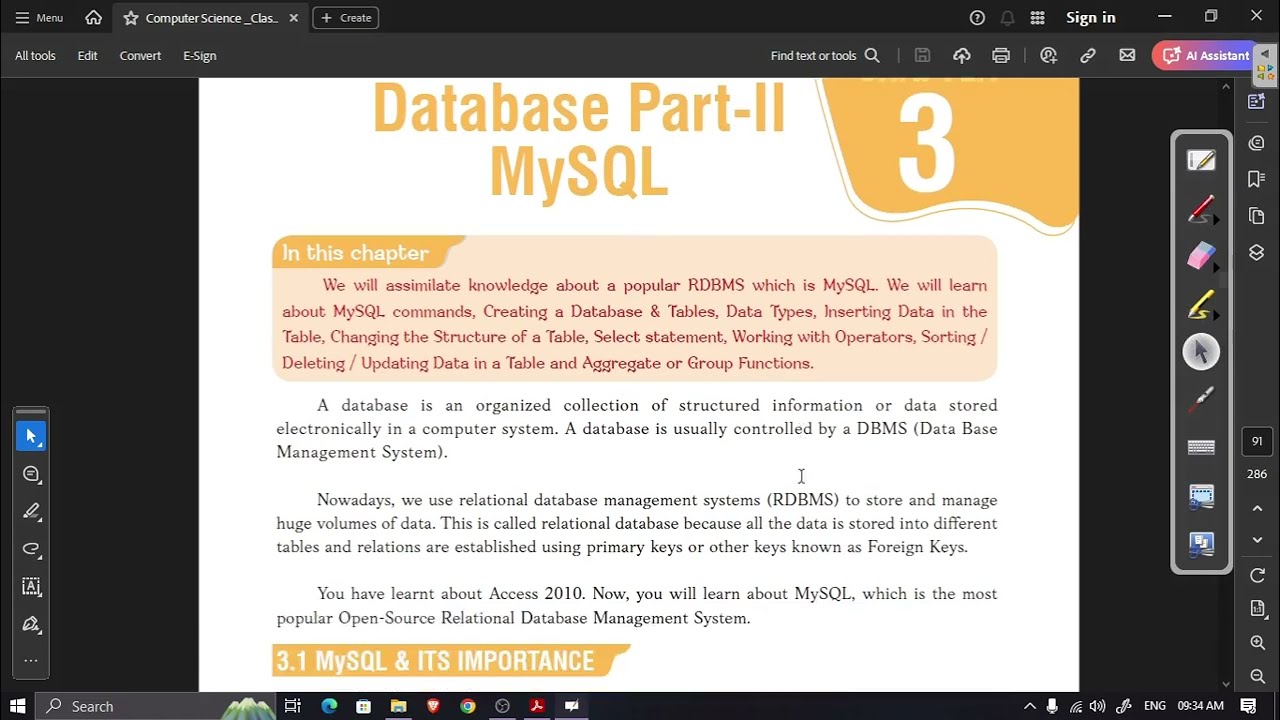Copy a link to the file
The height and width of the screenshot is (720, 1280).
coord(1088,56)
